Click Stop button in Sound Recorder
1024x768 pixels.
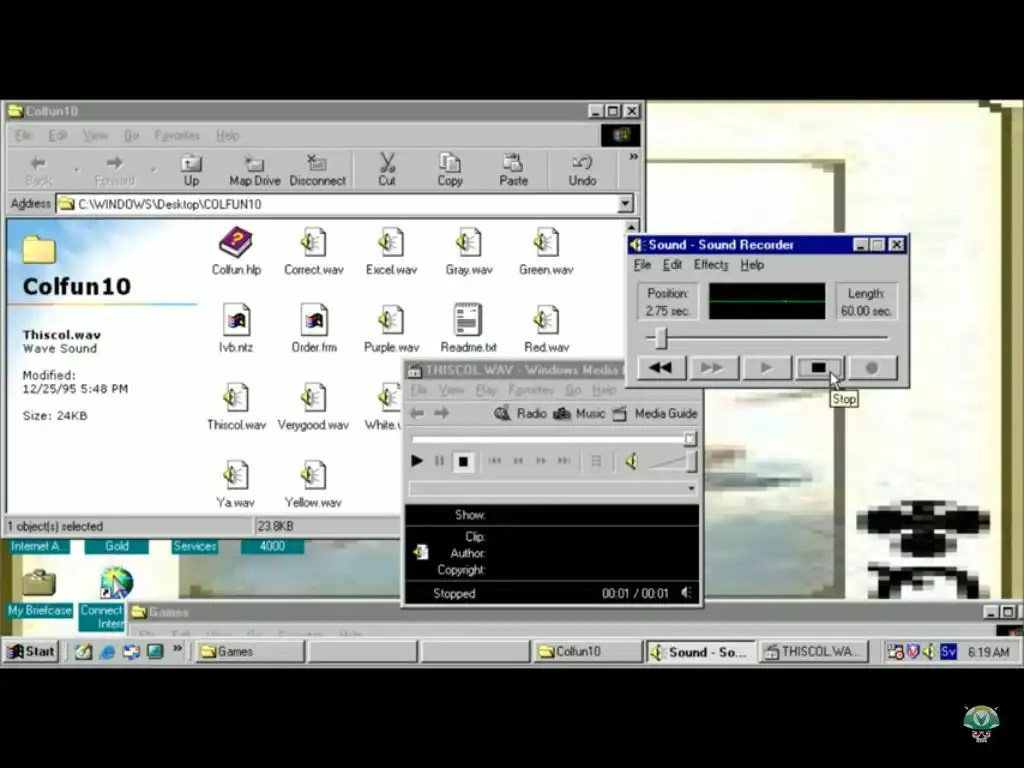(x=819, y=368)
